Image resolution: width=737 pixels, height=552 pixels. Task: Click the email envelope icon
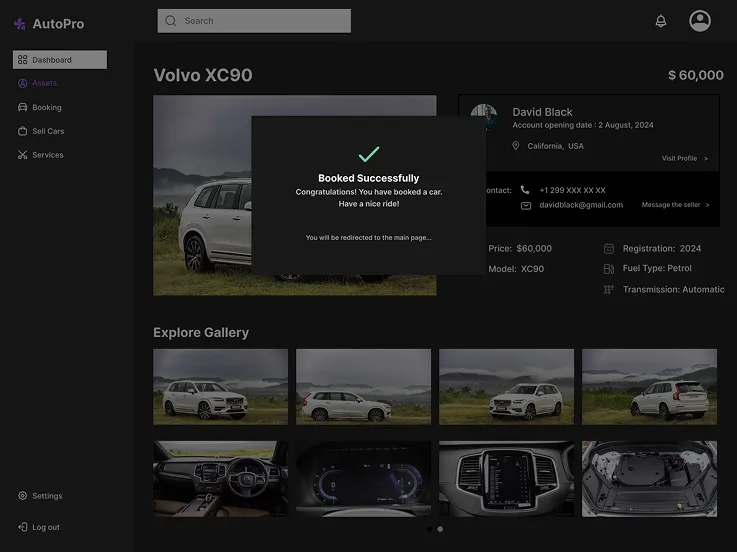[526, 205]
